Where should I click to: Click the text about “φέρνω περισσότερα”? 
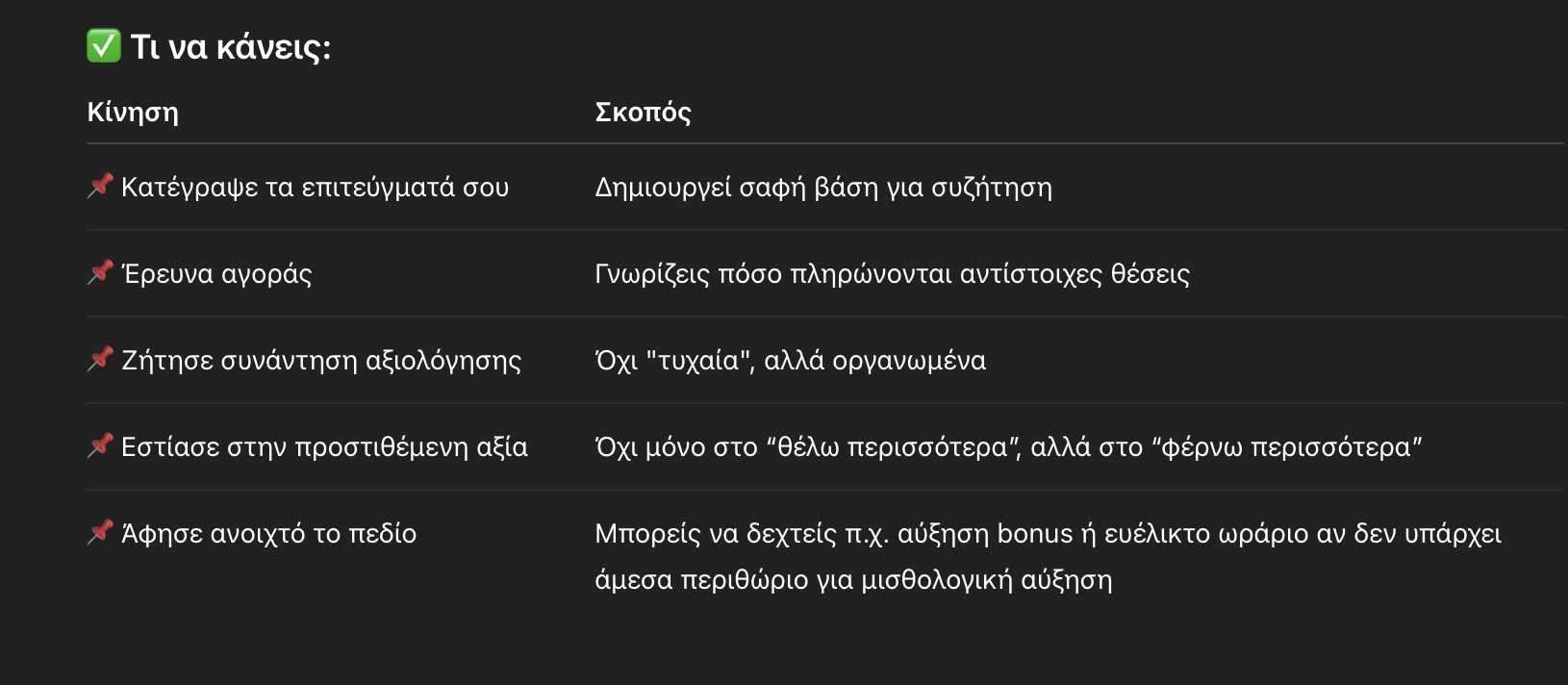[x=1008, y=447]
